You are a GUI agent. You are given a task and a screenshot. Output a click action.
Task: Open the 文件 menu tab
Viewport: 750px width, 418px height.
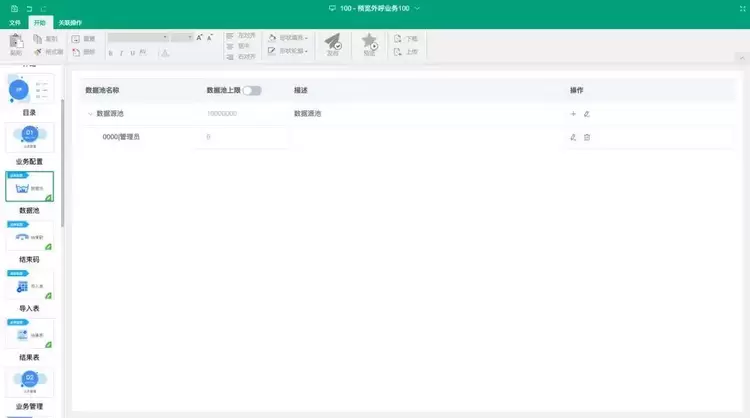[x=15, y=21]
